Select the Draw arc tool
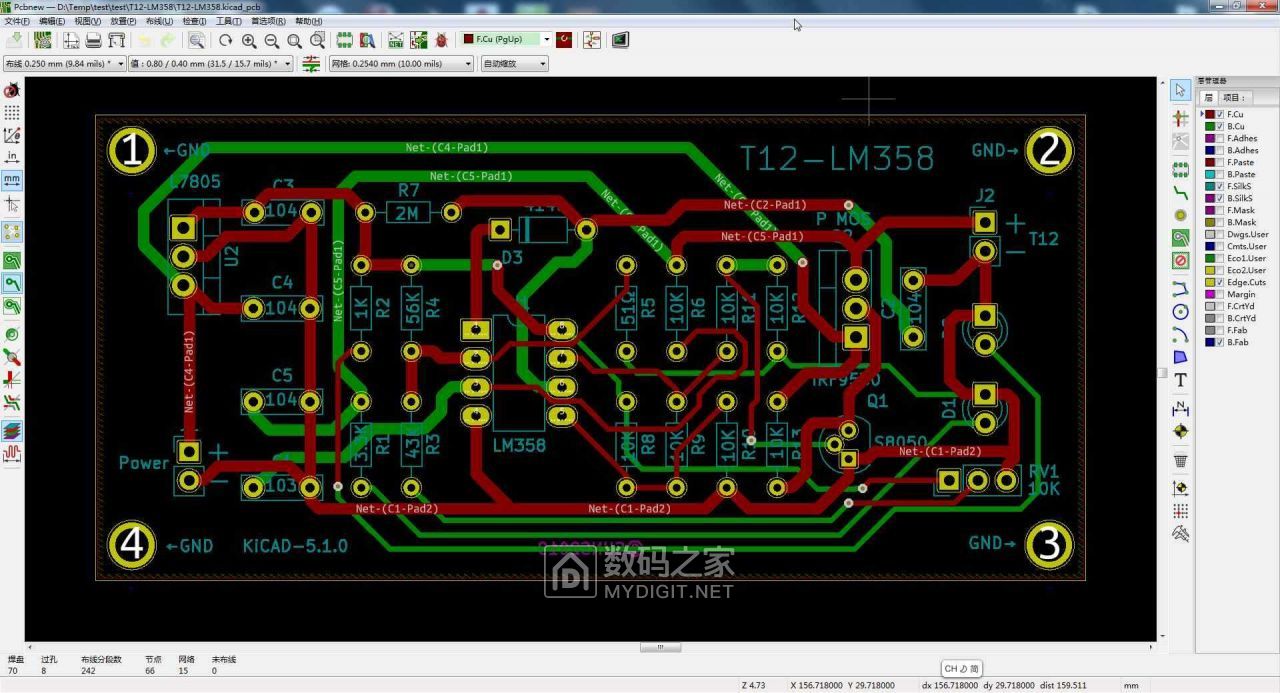This screenshot has height=693, width=1280. [x=1180, y=335]
